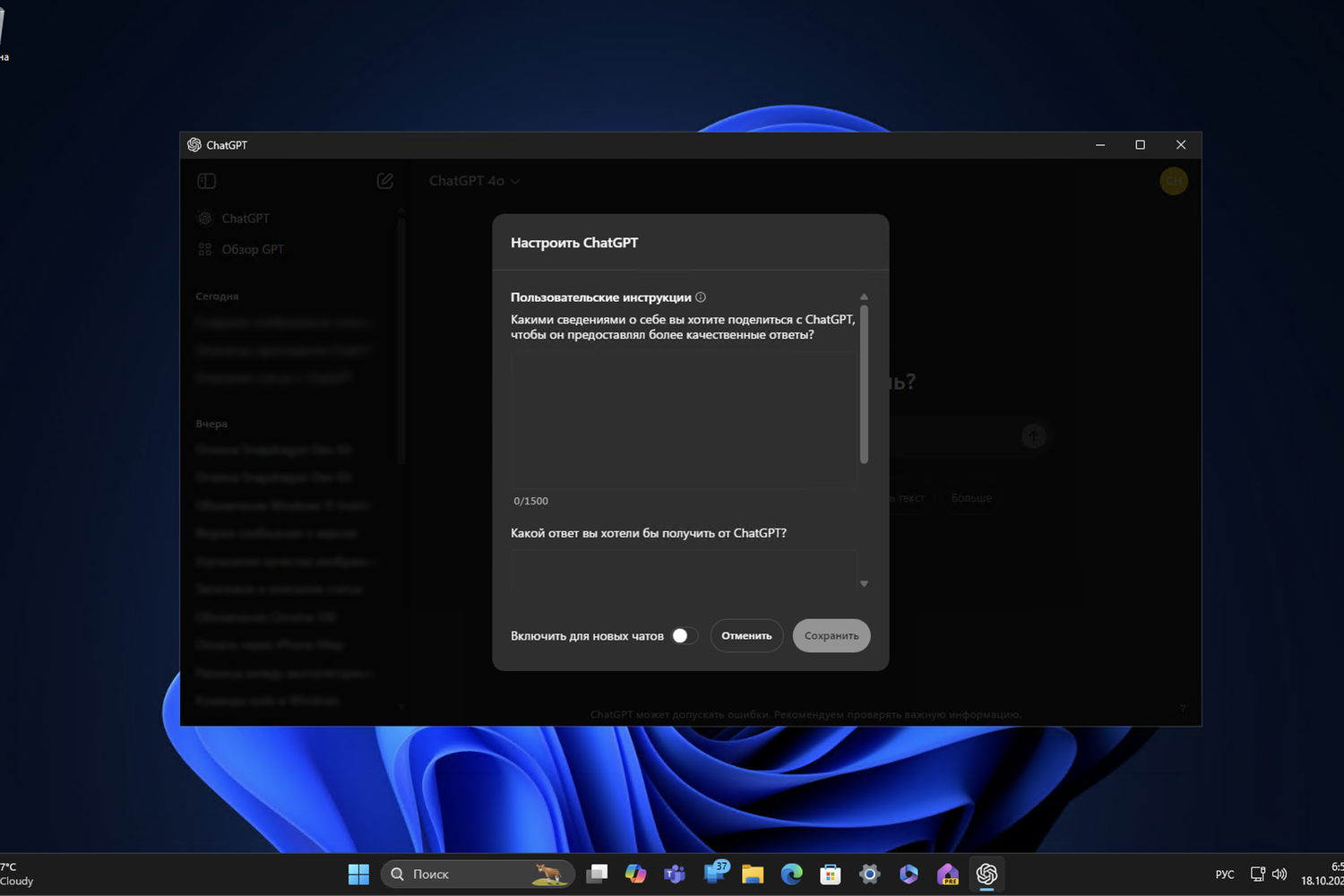Click the Какой ответ вы хотели бы получить text

(x=649, y=533)
